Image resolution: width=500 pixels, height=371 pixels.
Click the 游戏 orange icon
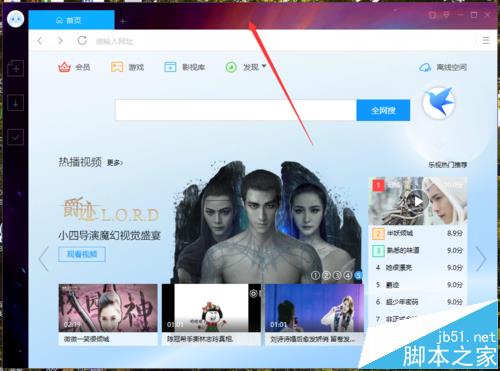click(117, 67)
